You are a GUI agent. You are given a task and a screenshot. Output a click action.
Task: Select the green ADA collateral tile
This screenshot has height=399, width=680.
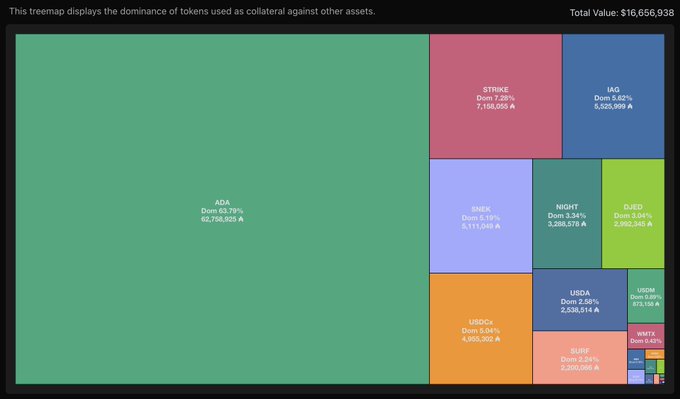coord(222,209)
